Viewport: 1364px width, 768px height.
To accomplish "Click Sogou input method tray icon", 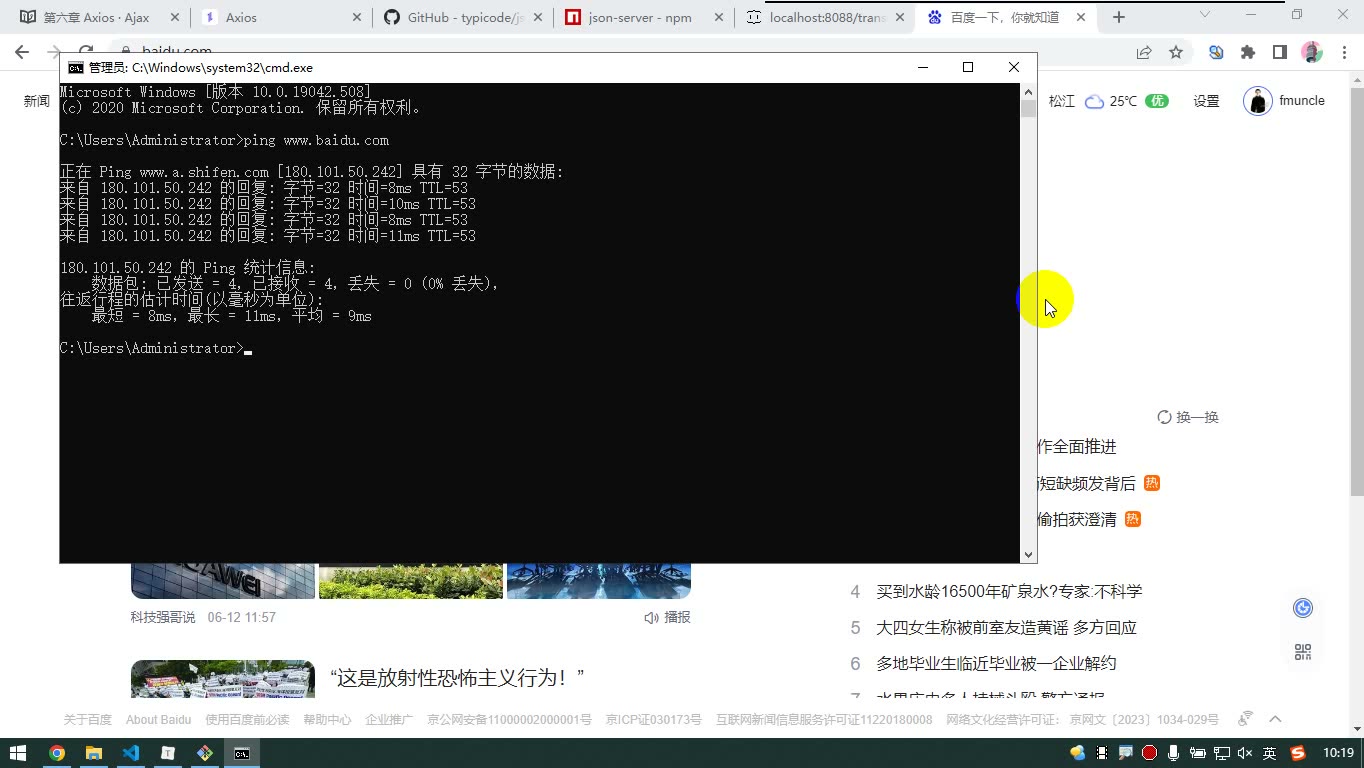I will tap(1298, 753).
